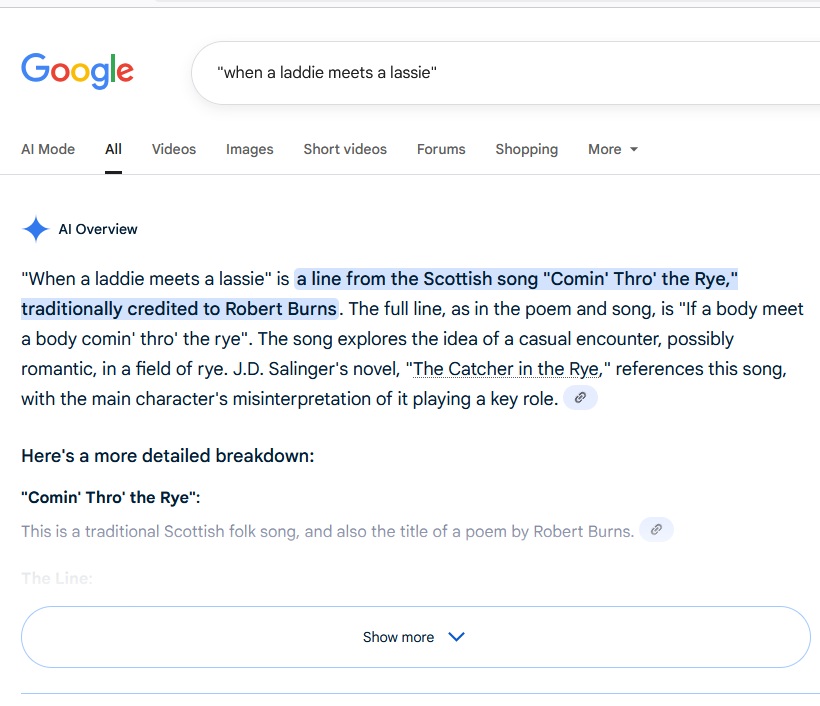
Task: Select the Shopping tab
Action: click(x=526, y=149)
